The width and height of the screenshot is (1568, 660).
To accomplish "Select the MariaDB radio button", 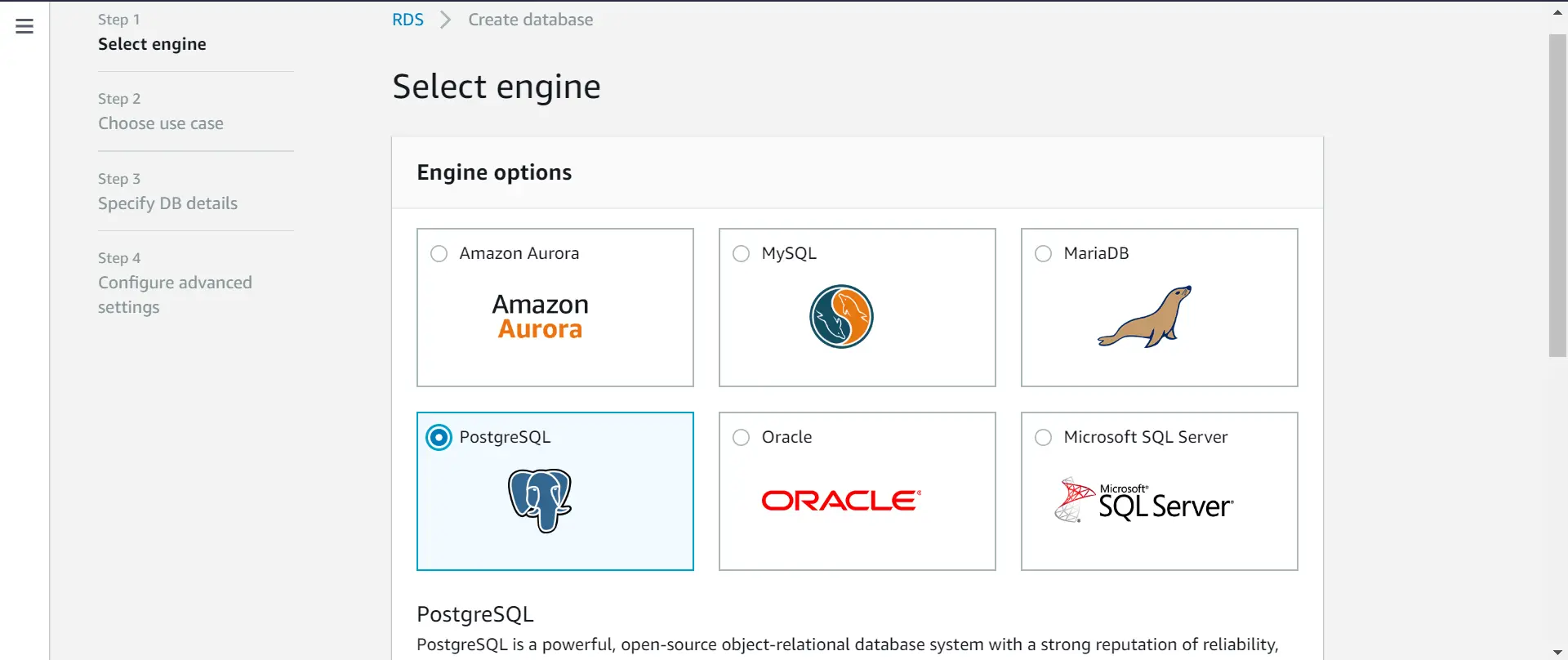I will [x=1044, y=254].
